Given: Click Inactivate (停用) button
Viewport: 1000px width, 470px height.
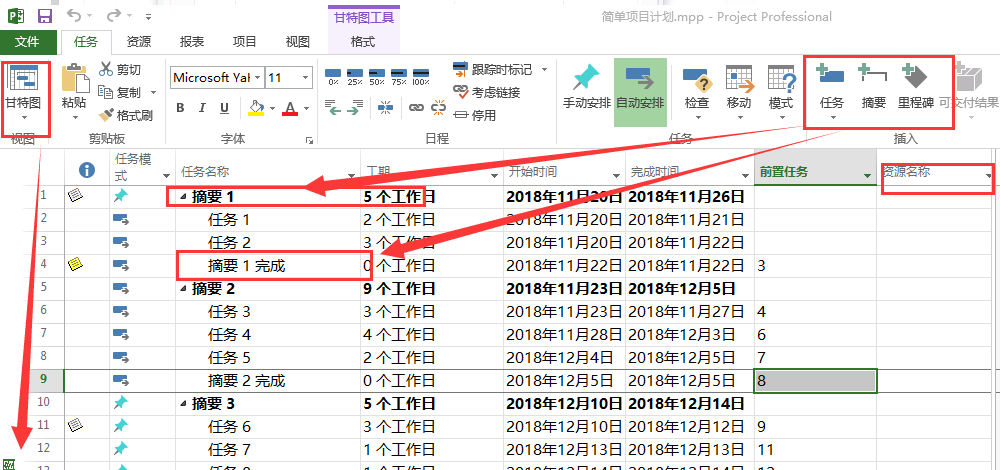Looking at the screenshot, I should coord(474,115).
